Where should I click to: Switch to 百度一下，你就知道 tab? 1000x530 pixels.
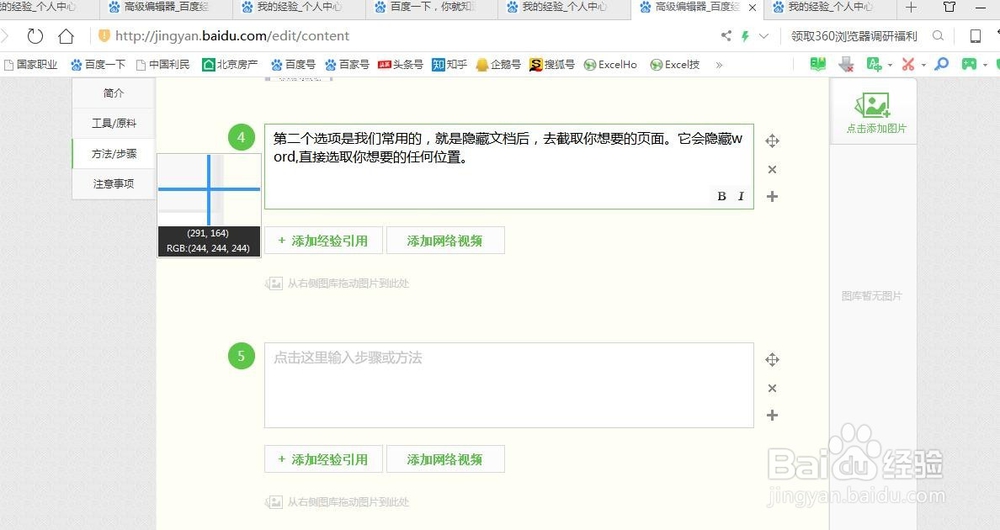pyautogui.click(x=431, y=7)
